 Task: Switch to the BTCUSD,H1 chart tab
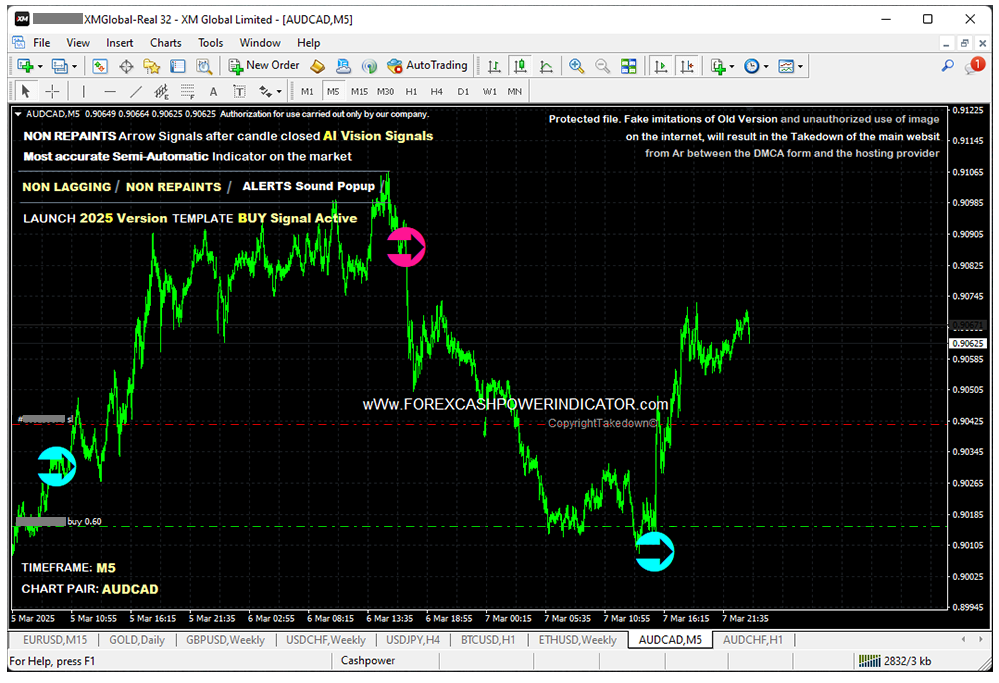[488, 640]
